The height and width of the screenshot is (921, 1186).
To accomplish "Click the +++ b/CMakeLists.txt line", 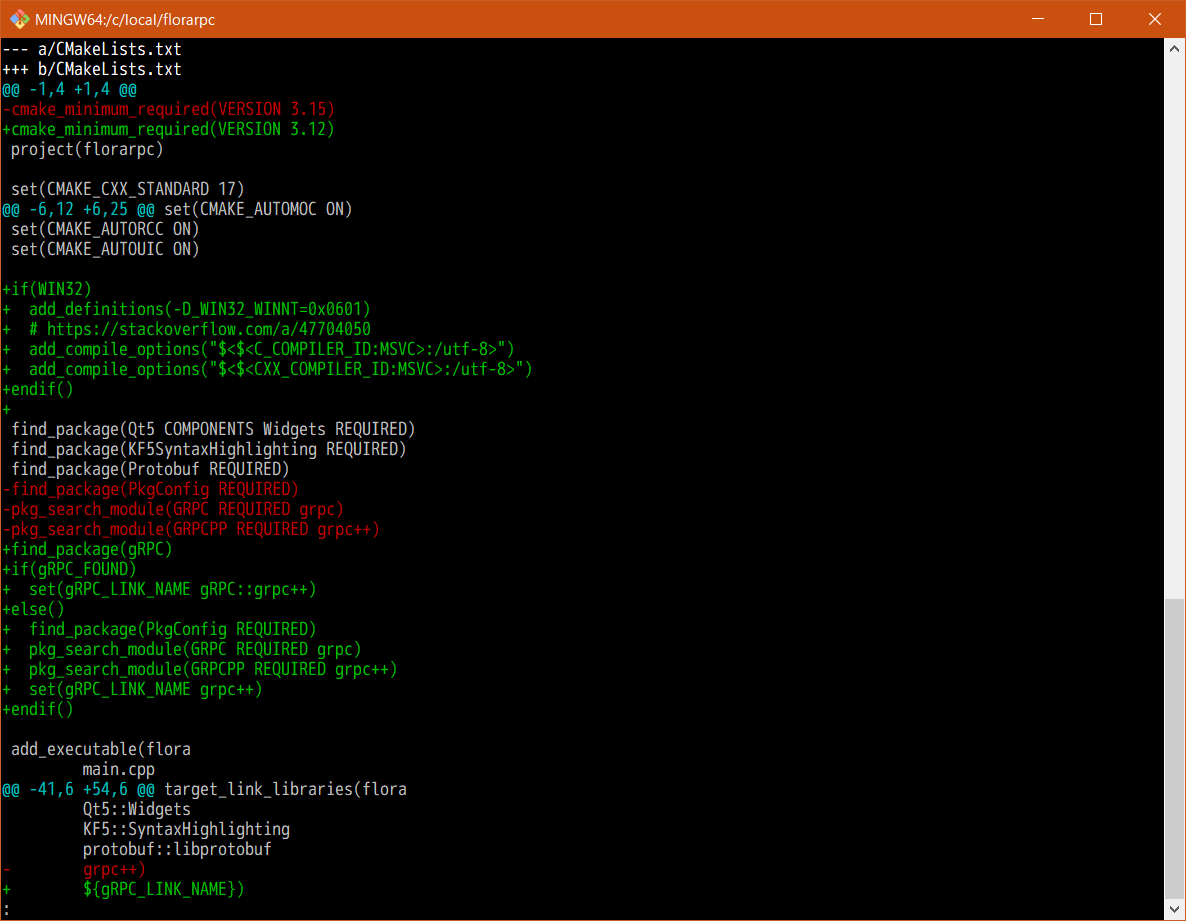I will click(91, 69).
